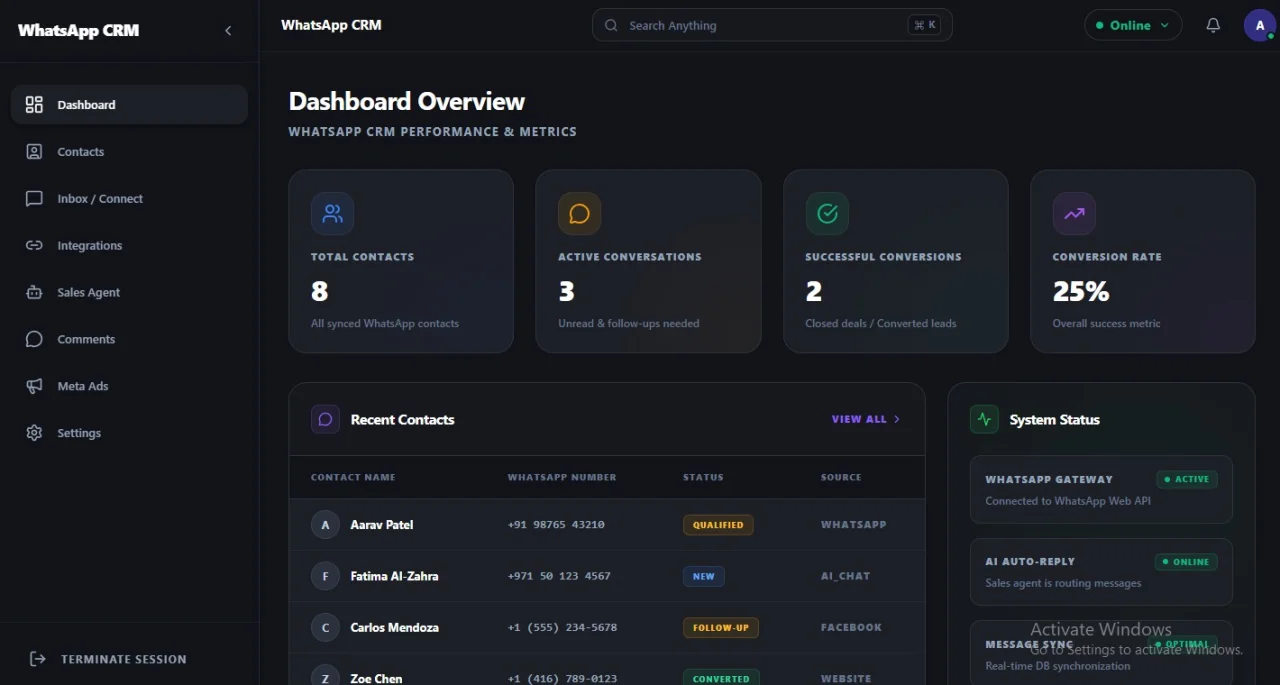Click Fatima Al-Zahra's avatar F
Viewport: 1280px width, 685px height.
(x=325, y=576)
